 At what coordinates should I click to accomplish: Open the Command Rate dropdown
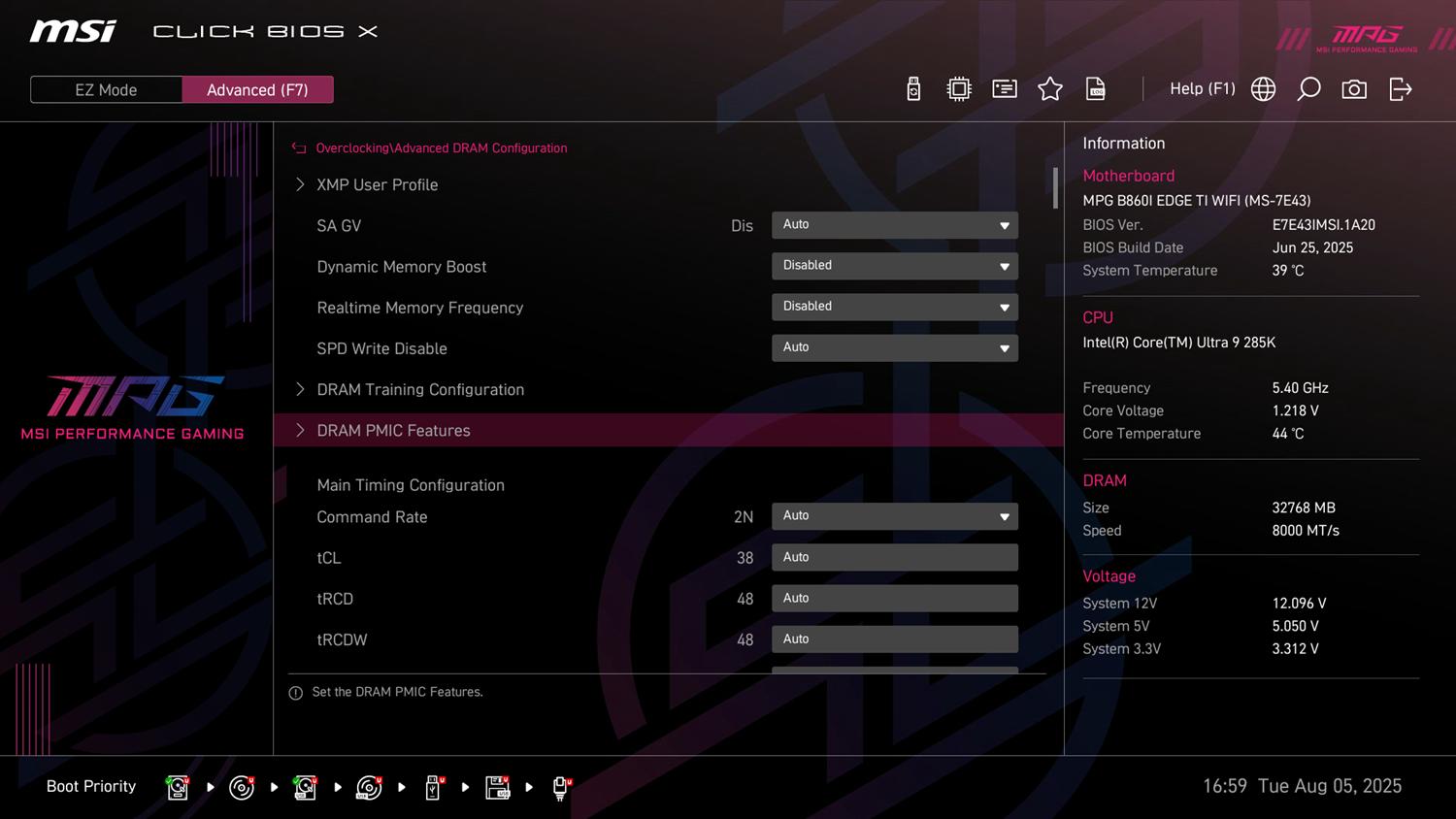[x=894, y=516]
